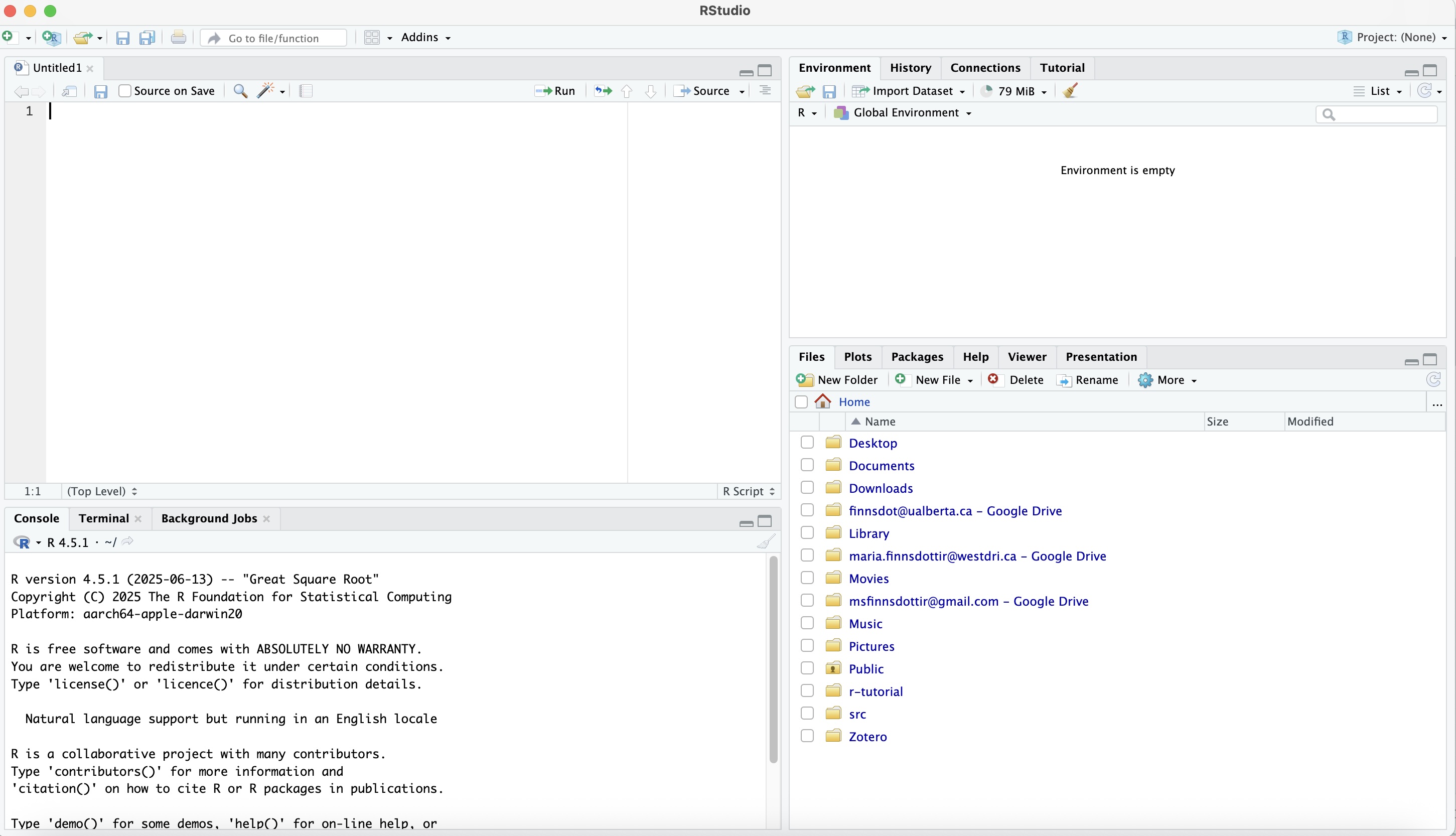
Task: Click the console vertical scrollbar
Action: (x=773, y=659)
